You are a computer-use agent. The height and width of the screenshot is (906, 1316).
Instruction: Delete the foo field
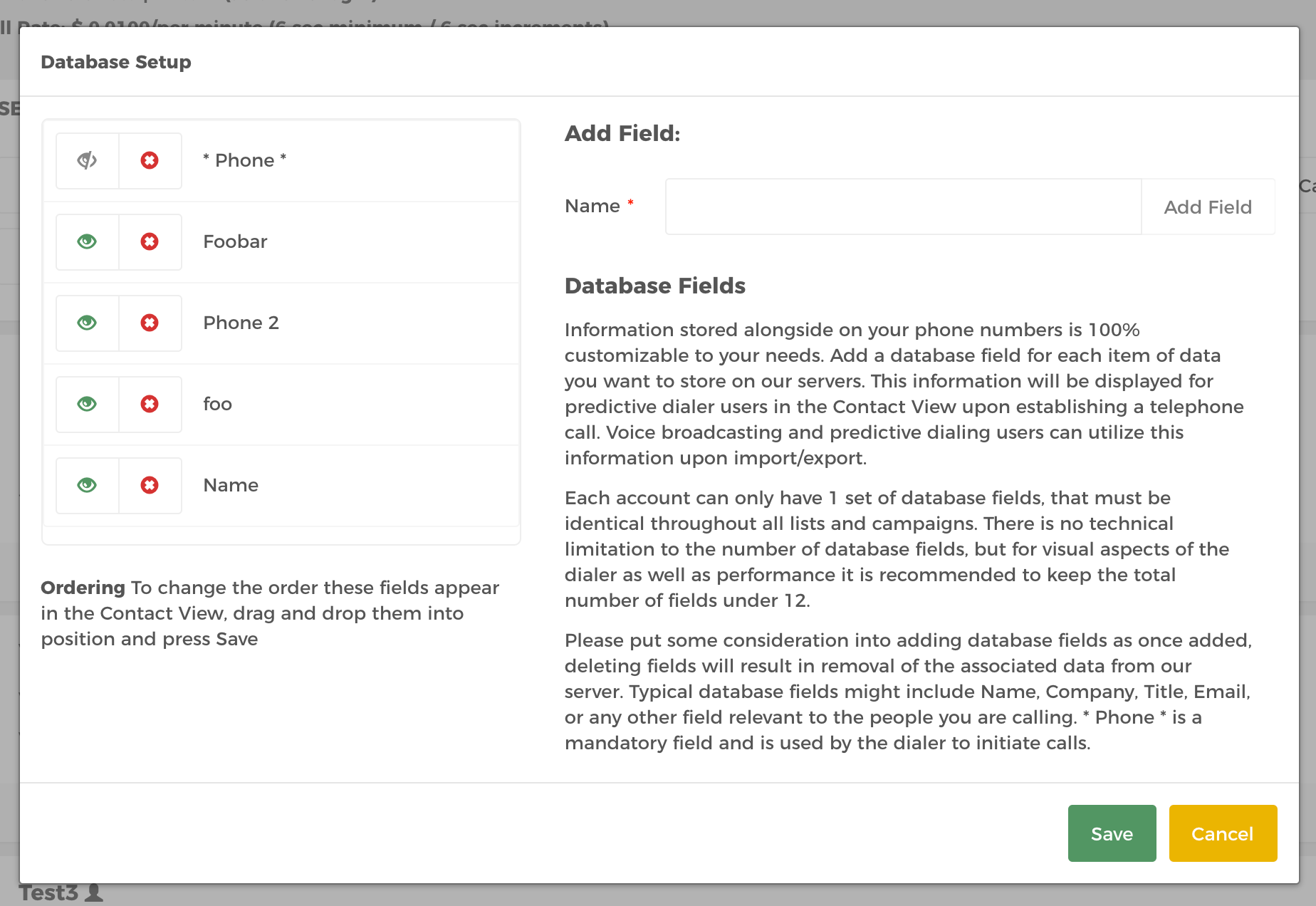click(x=150, y=405)
